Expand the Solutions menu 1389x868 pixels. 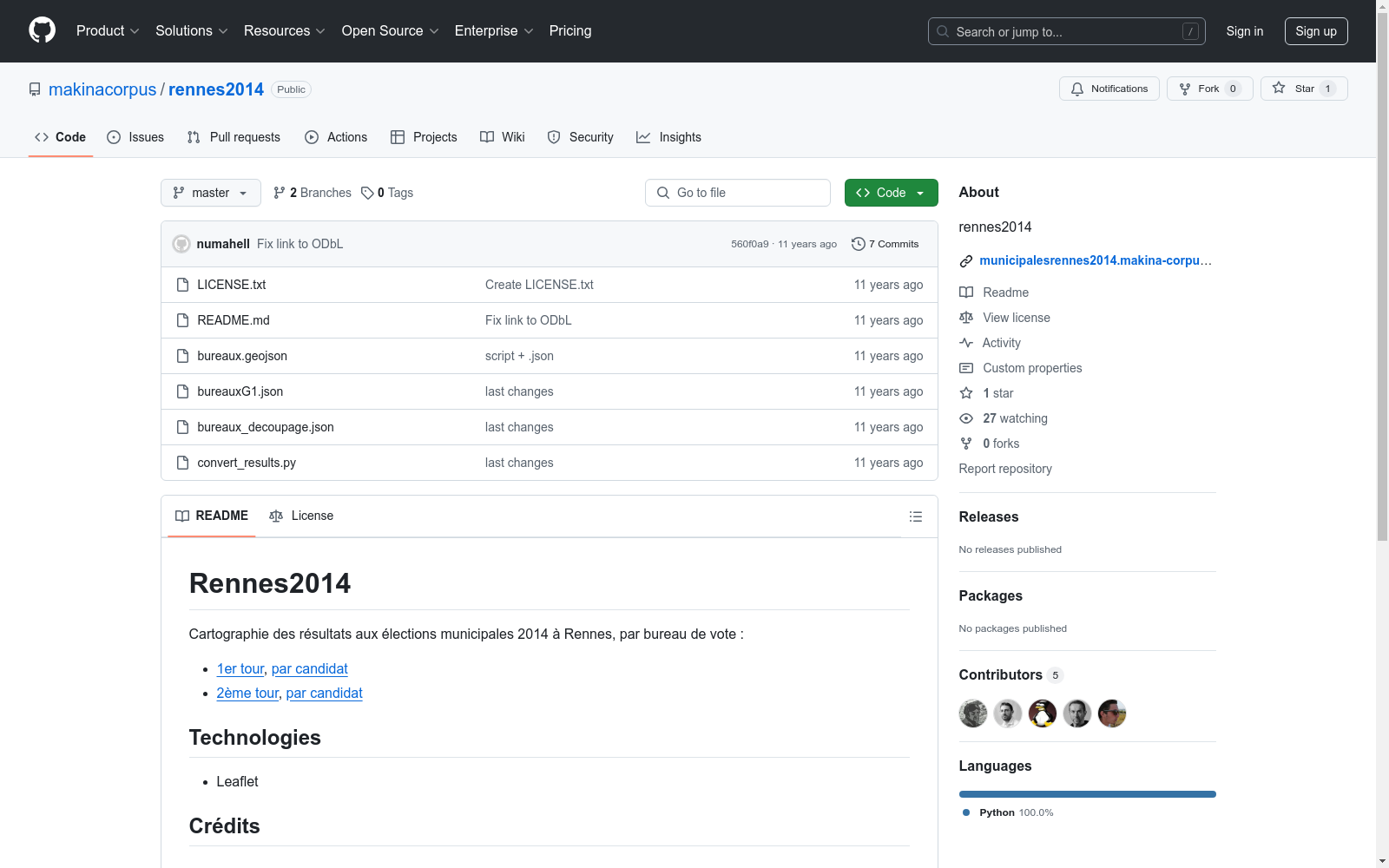coord(192,30)
